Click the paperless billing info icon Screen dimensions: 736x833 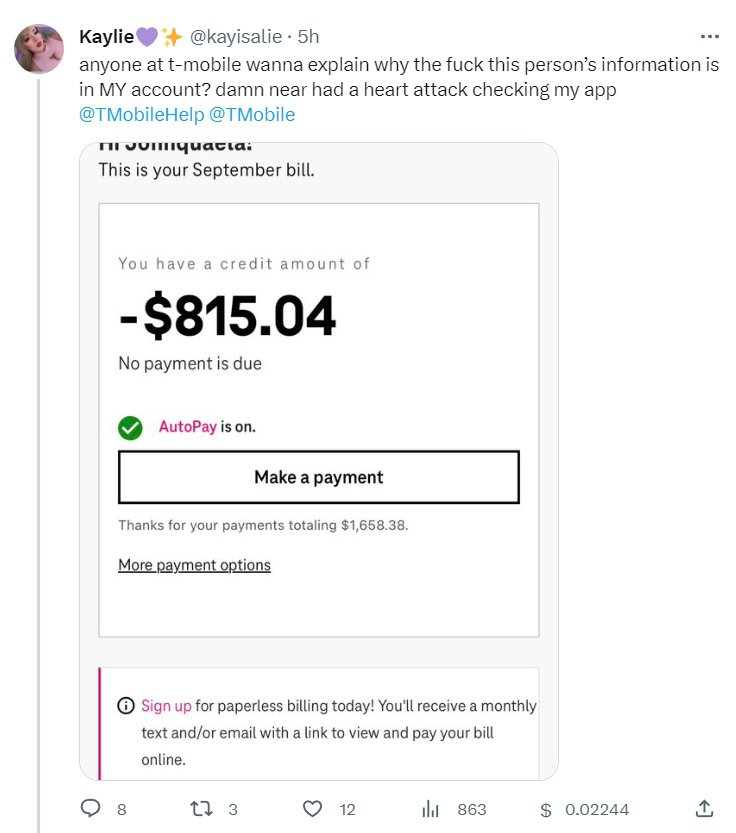126,706
